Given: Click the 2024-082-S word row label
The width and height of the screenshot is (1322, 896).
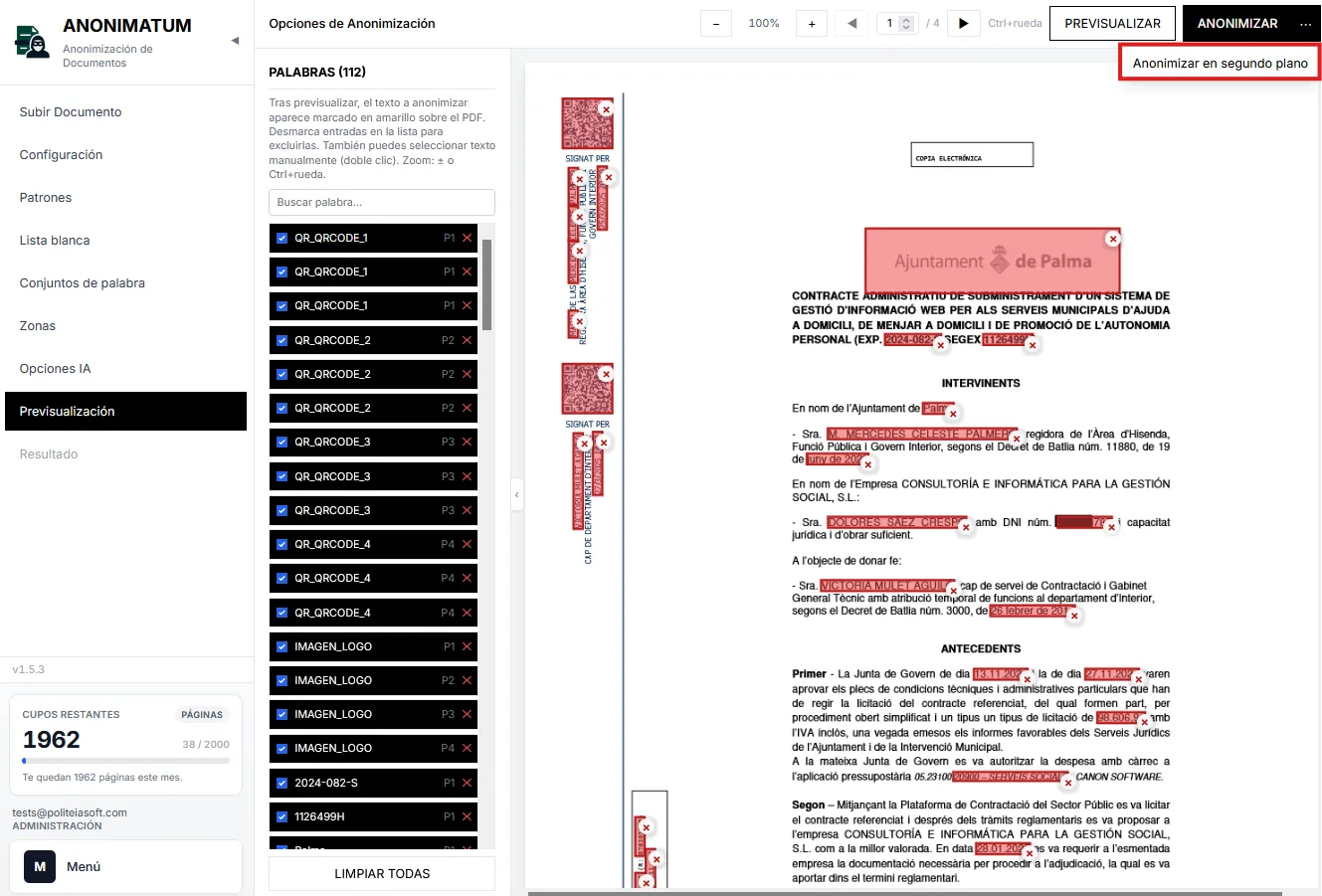Looking at the screenshot, I should click(x=326, y=783).
